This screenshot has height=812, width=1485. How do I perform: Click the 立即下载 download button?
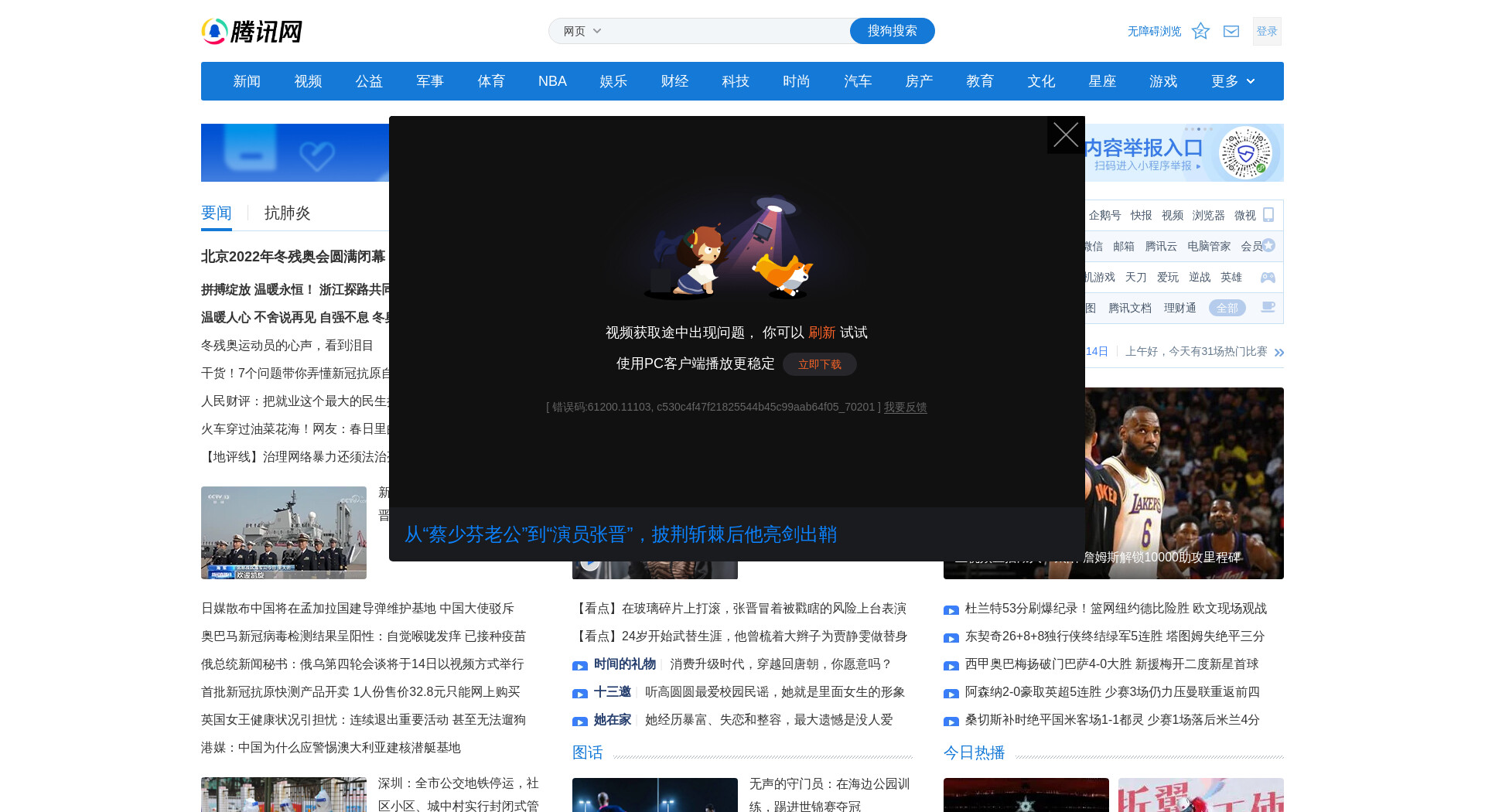click(820, 364)
